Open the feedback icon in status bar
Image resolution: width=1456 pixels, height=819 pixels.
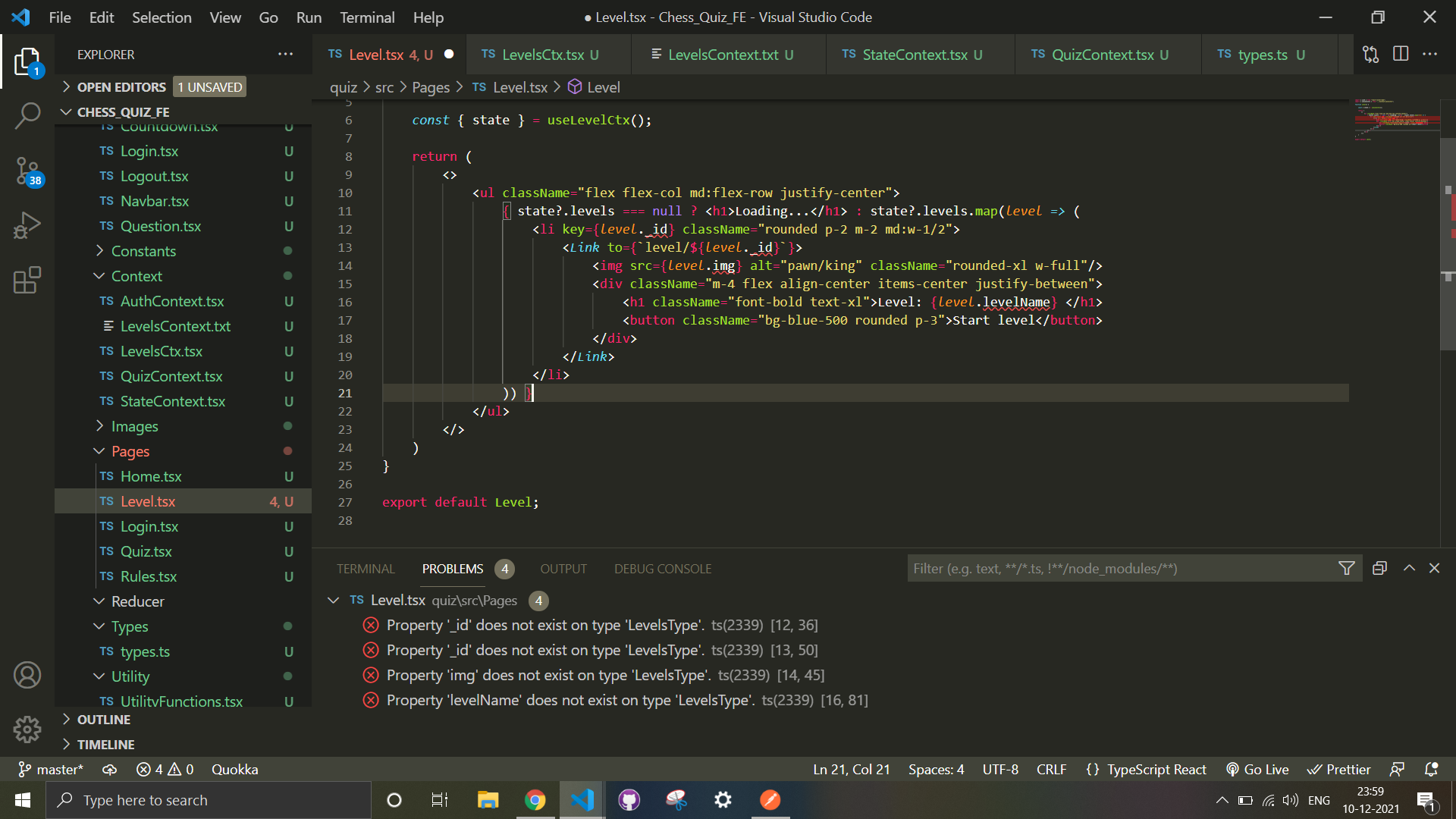[1397, 769]
